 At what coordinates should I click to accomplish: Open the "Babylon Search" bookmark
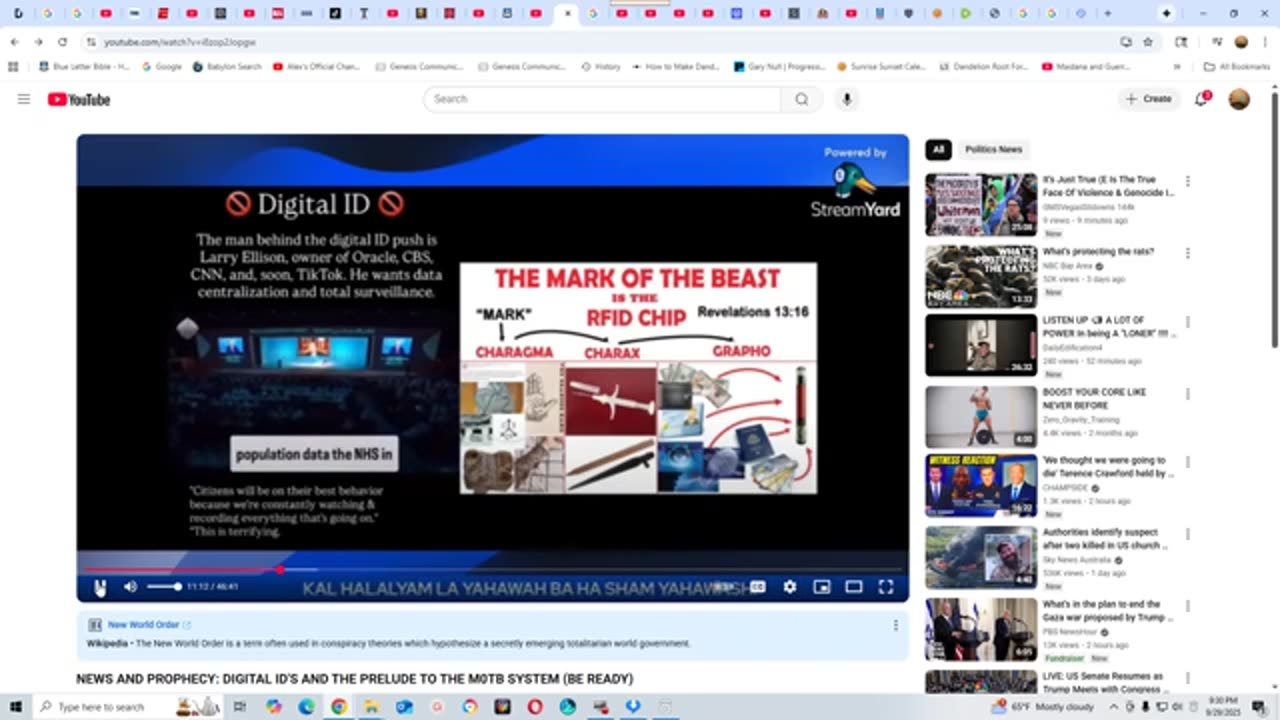tap(227, 67)
